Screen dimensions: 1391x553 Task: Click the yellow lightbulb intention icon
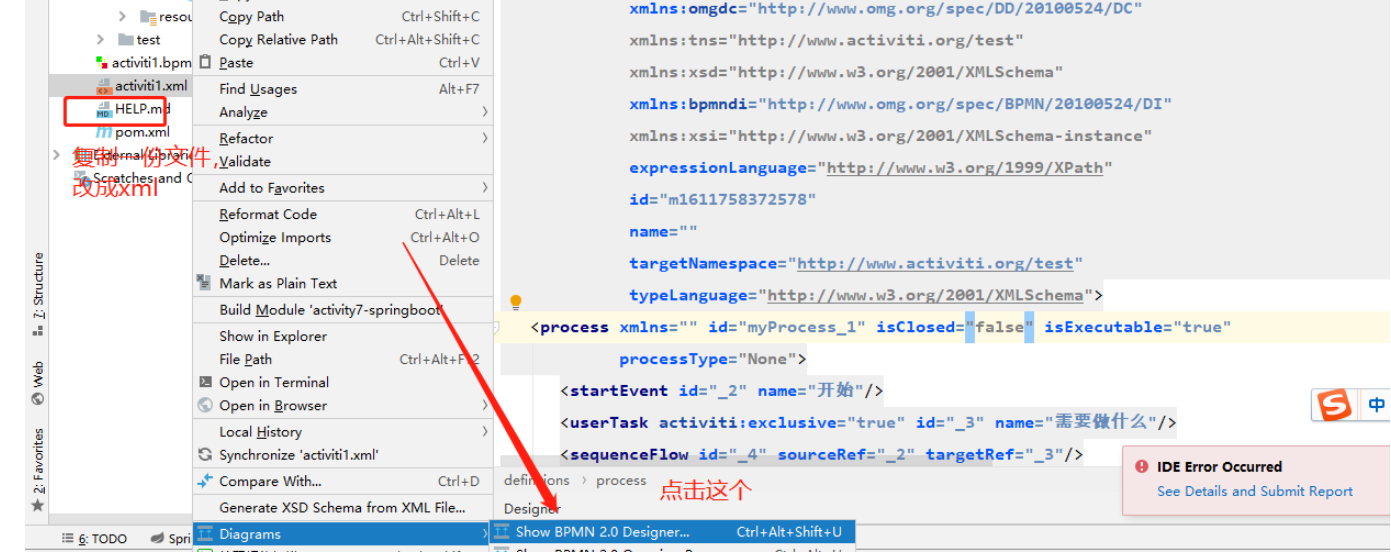pos(516,301)
